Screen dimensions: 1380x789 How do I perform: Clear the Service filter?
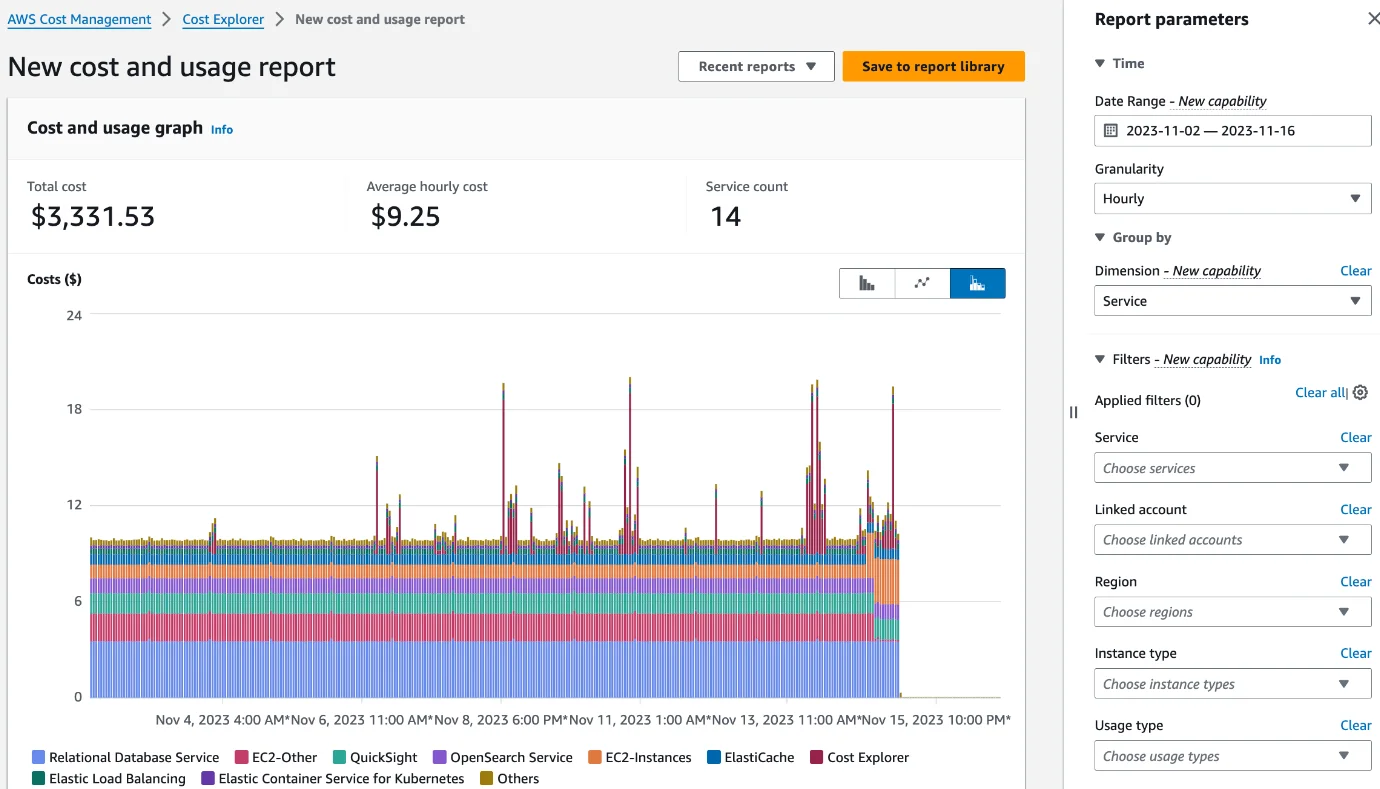pos(1356,437)
